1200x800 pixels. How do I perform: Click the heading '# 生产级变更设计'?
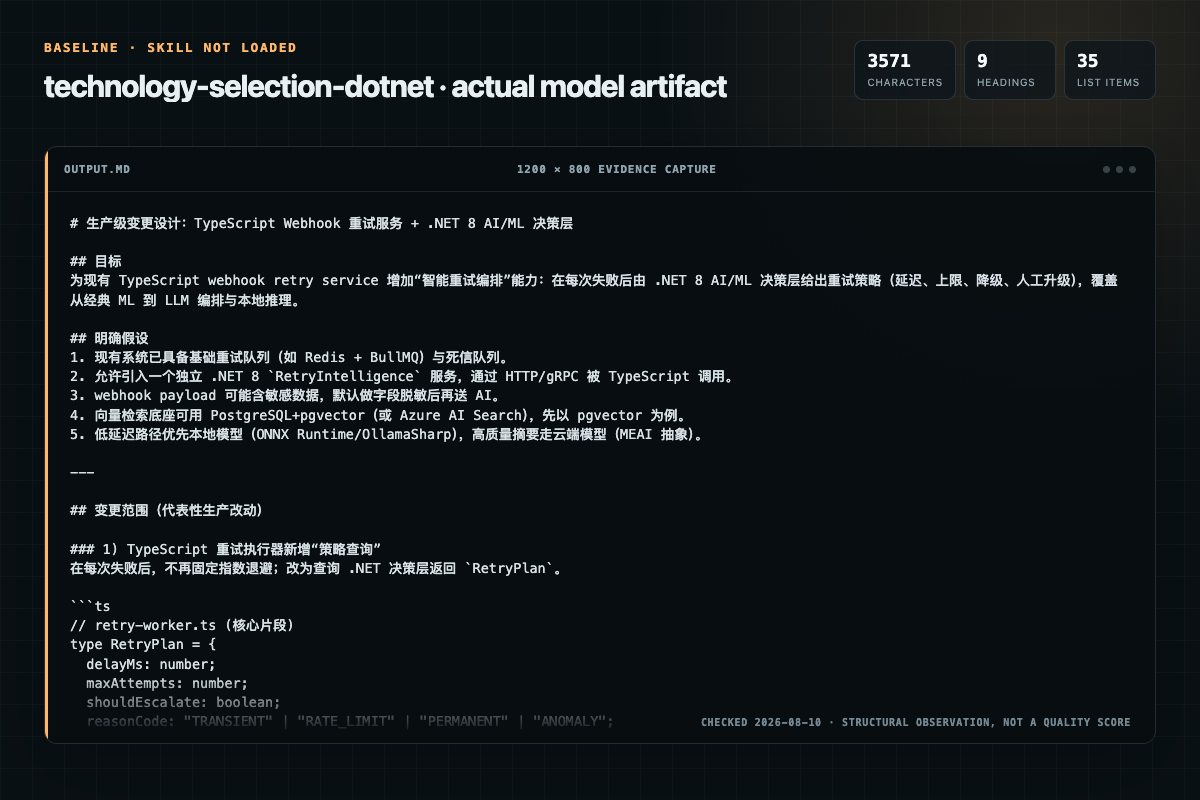[x=321, y=223]
